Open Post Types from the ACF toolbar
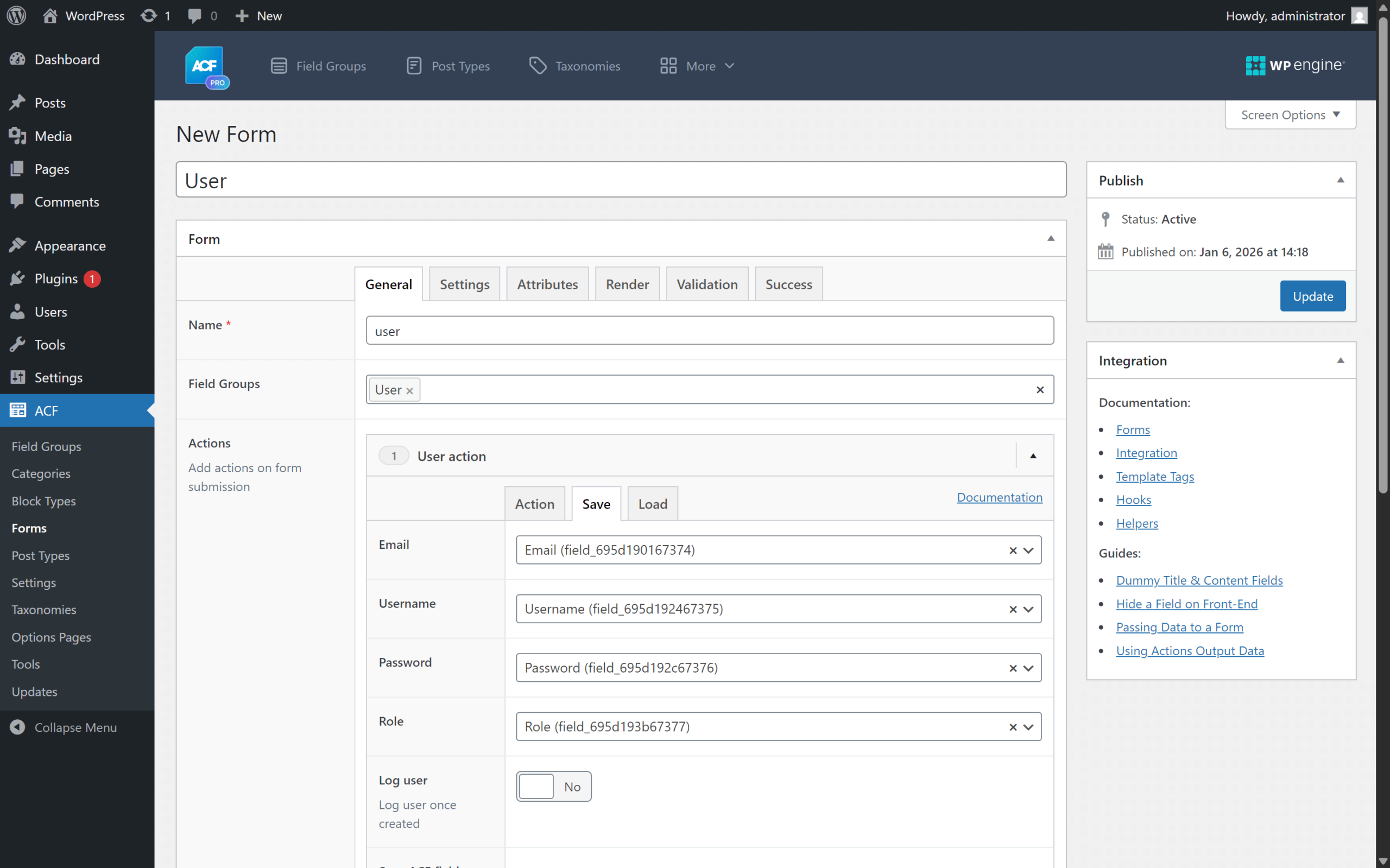Screen dimensions: 1390x868 tap(414, 66)
